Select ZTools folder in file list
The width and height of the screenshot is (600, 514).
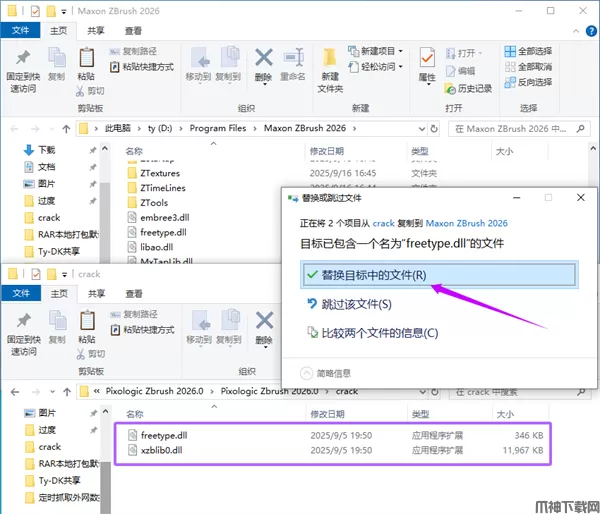pos(154,202)
